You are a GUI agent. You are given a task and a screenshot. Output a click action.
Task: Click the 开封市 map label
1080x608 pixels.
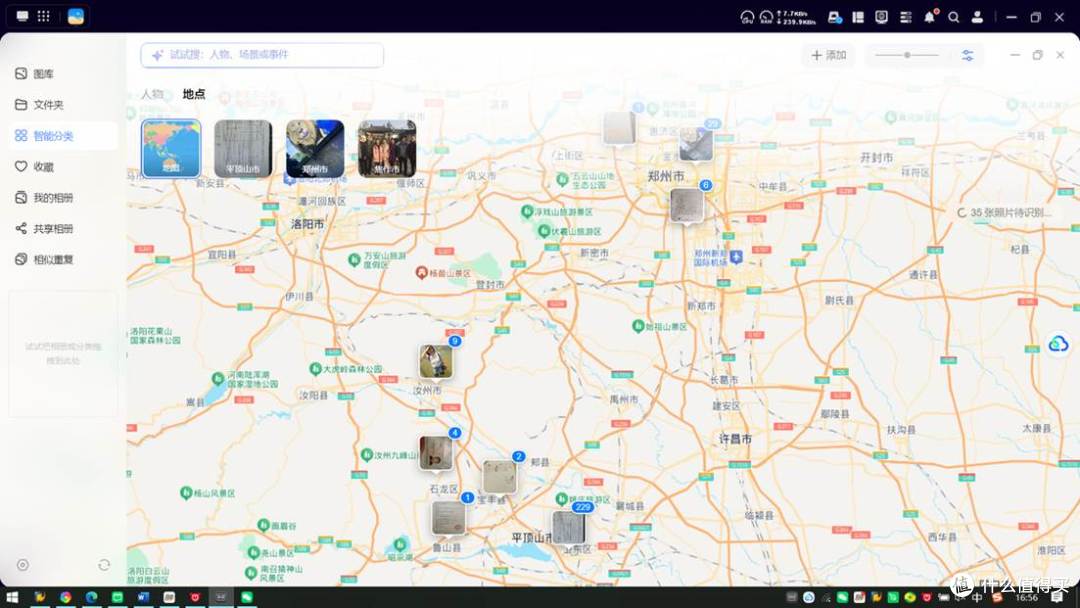point(877,158)
